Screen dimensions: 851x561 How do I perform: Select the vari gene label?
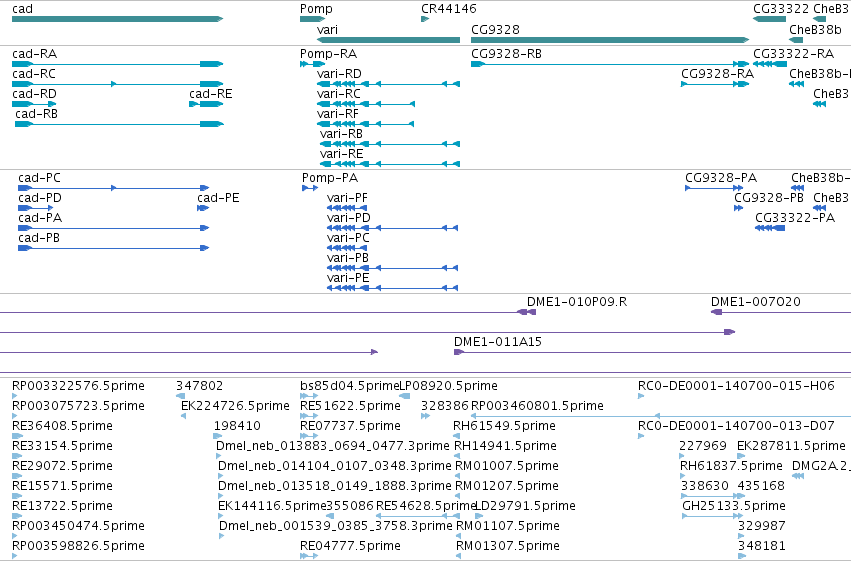pyautogui.click(x=327, y=29)
